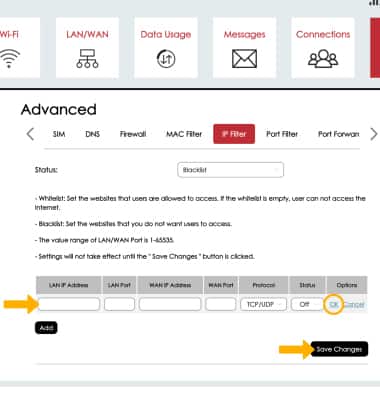Click the Advanced page heading
Screen dimensions: 380x400
59,109
